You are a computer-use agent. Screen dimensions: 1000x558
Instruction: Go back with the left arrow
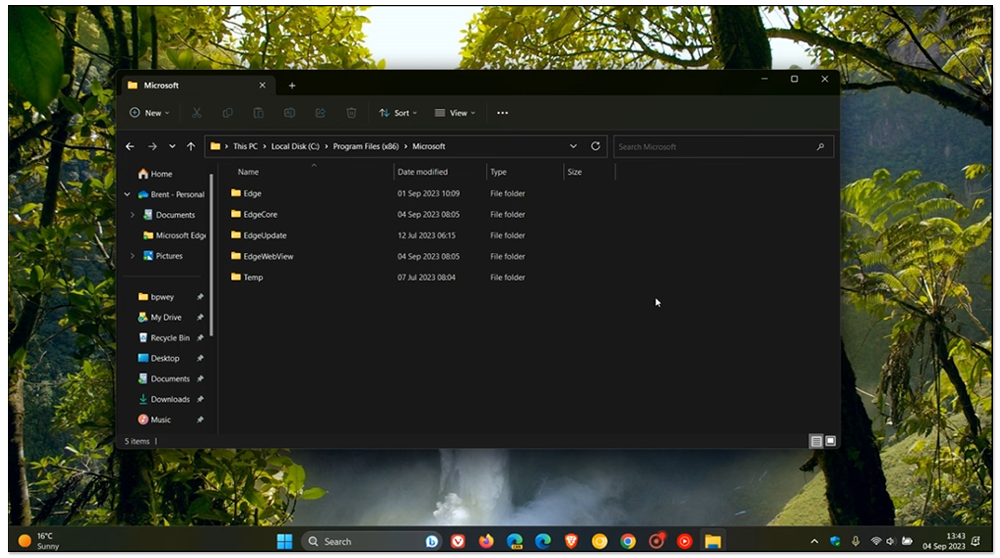pos(130,146)
